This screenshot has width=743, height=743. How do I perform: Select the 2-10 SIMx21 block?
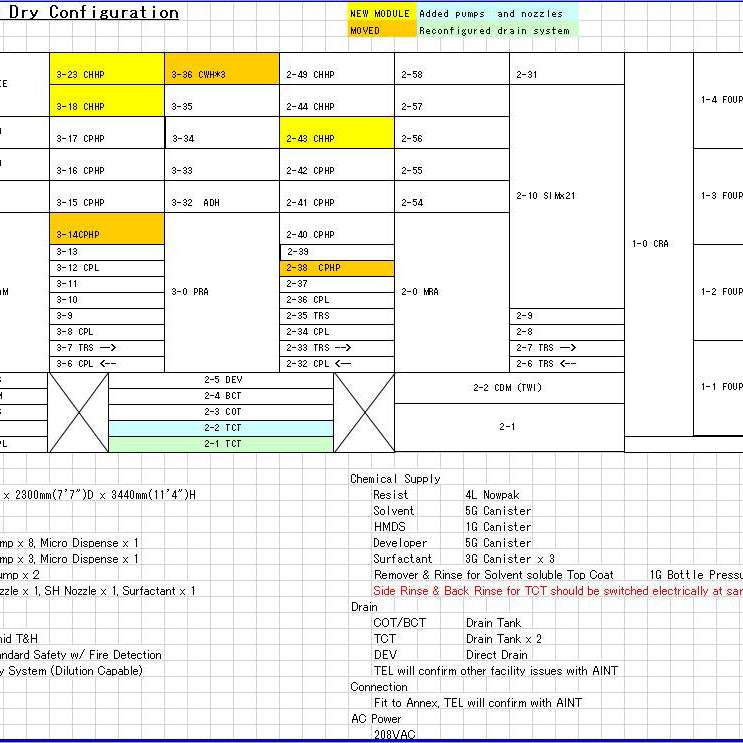[x=567, y=196]
